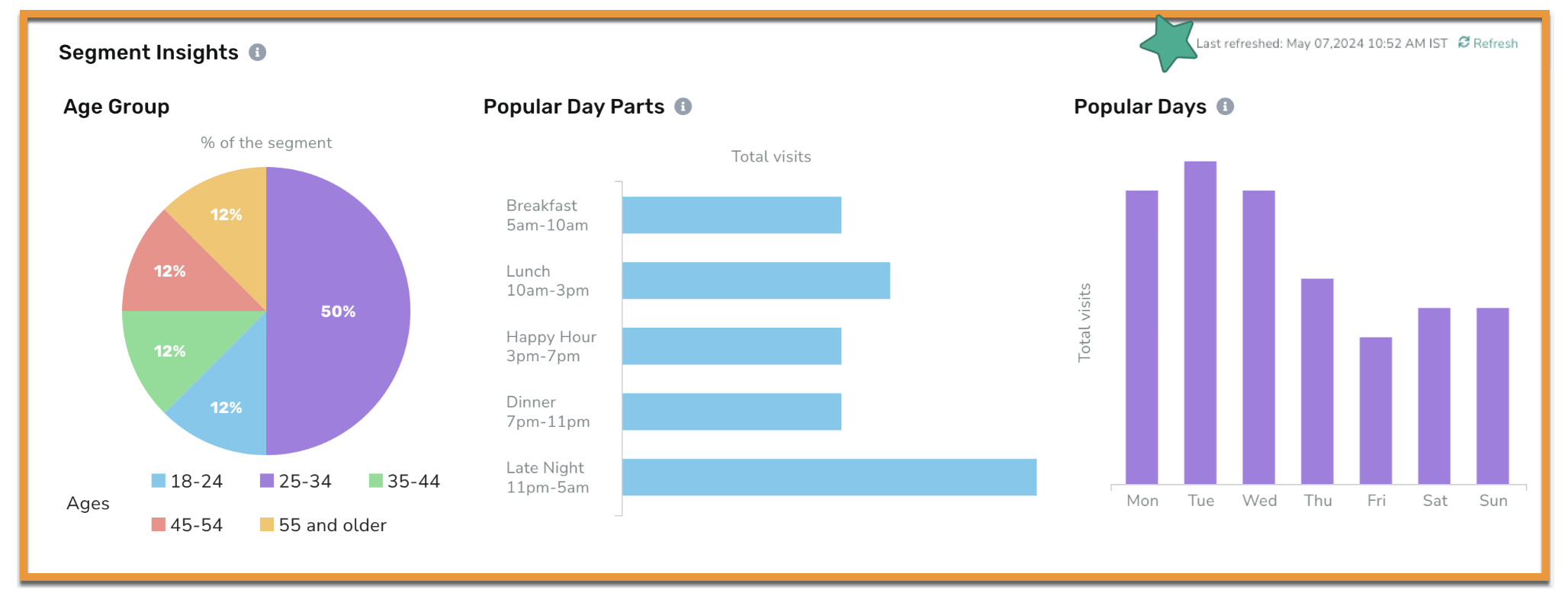The height and width of the screenshot is (596, 1568).
Task: Select the yellow 12% pie slice
Action: pyautogui.click(x=226, y=214)
